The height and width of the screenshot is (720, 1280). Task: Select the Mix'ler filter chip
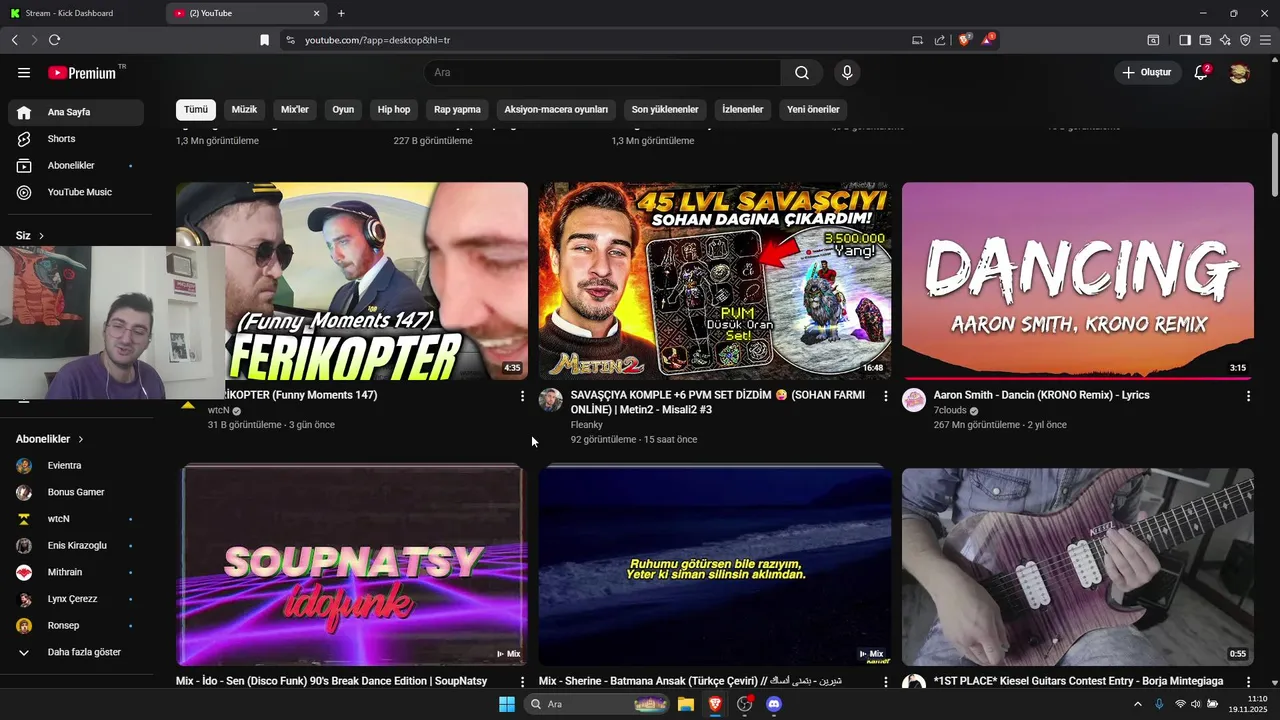pos(295,109)
